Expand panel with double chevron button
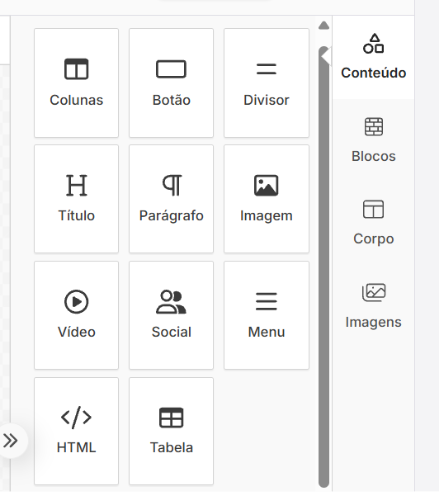The height and width of the screenshot is (492, 439). [10, 441]
